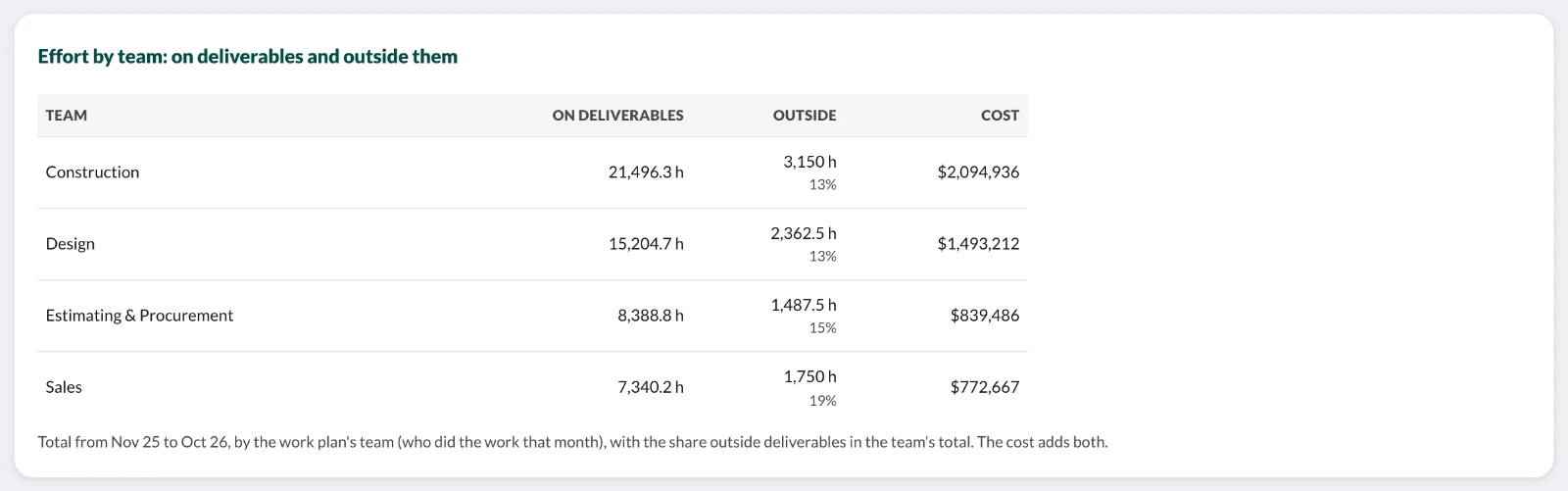Click the Effort by team heading

[248, 57]
